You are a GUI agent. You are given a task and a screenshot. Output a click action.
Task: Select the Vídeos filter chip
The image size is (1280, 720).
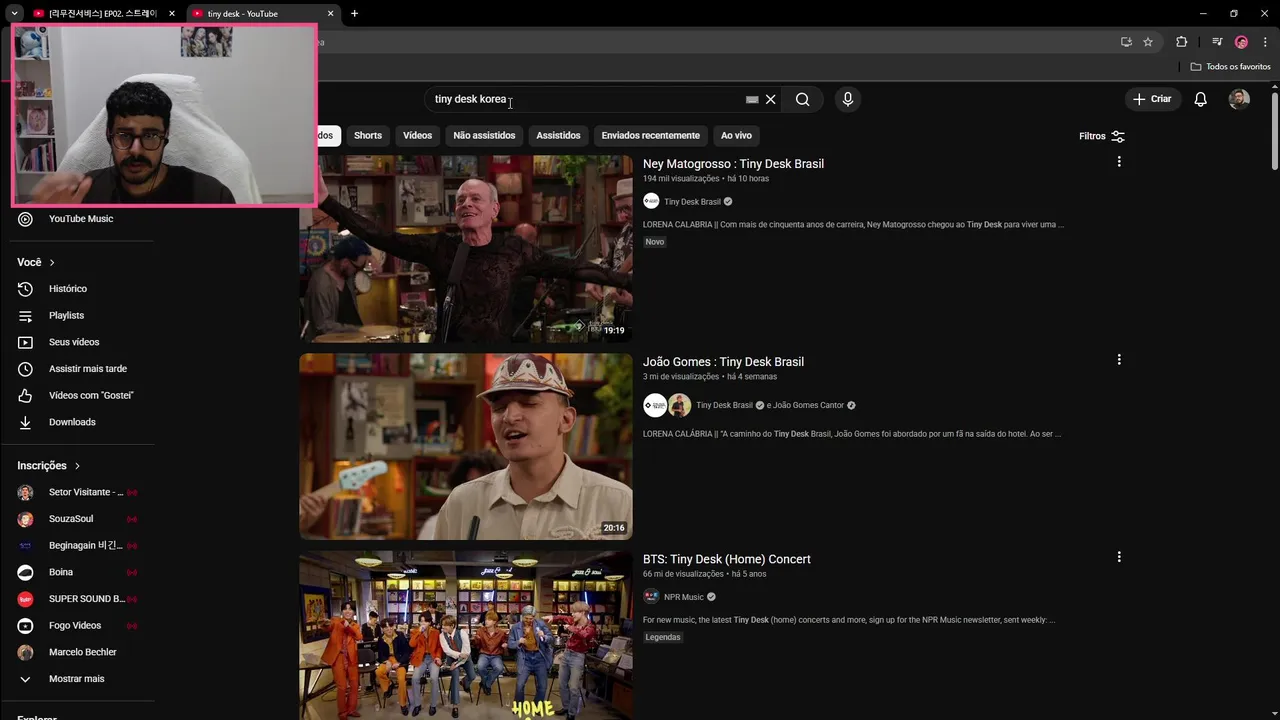pyautogui.click(x=417, y=136)
